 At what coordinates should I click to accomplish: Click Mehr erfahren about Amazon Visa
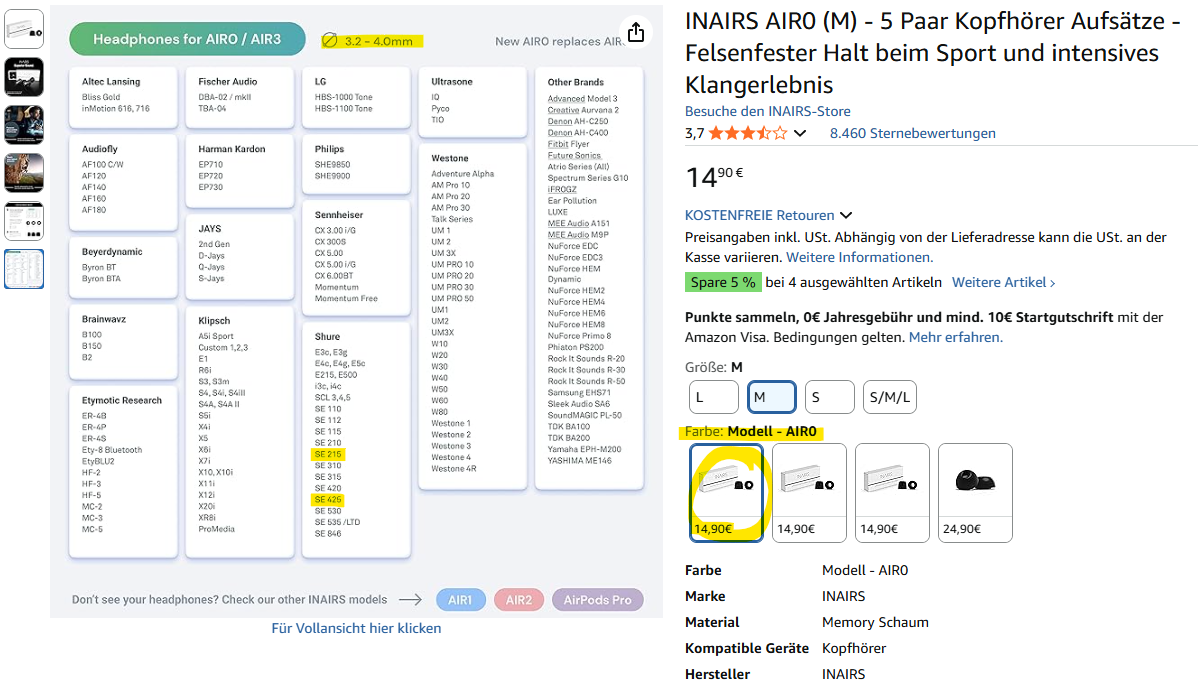pyautogui.click(x=955, y=337)
